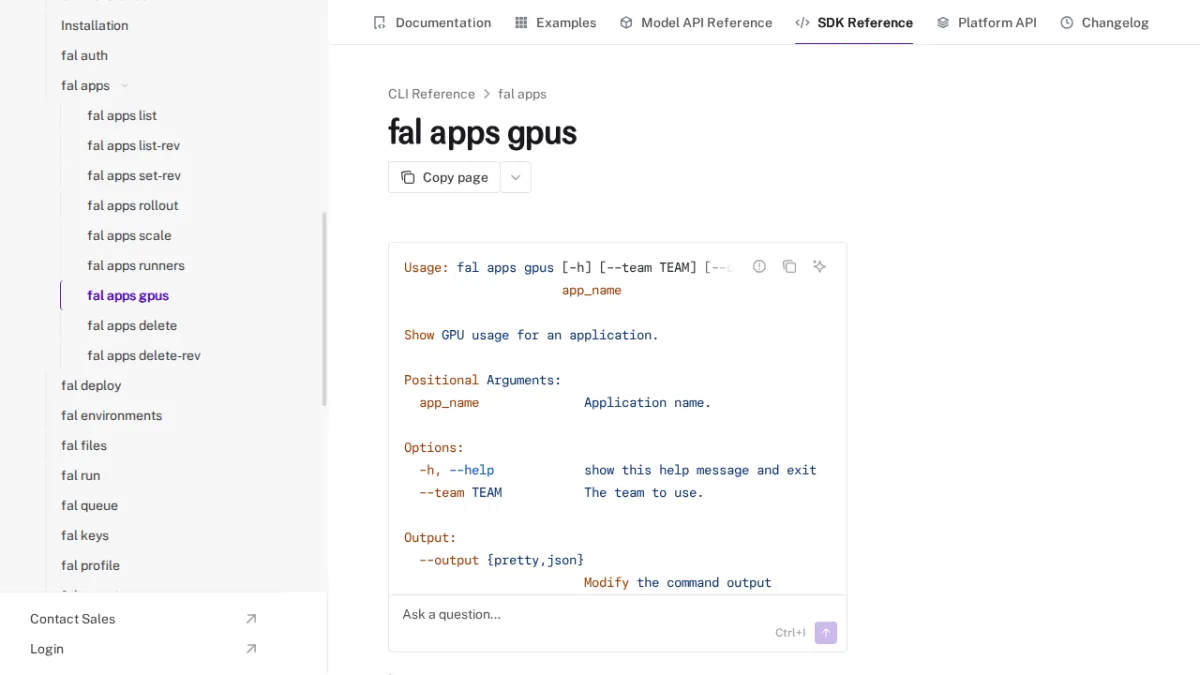Click the Copy page button
This screenshot has height=675, width=1200.
point(444,177)
